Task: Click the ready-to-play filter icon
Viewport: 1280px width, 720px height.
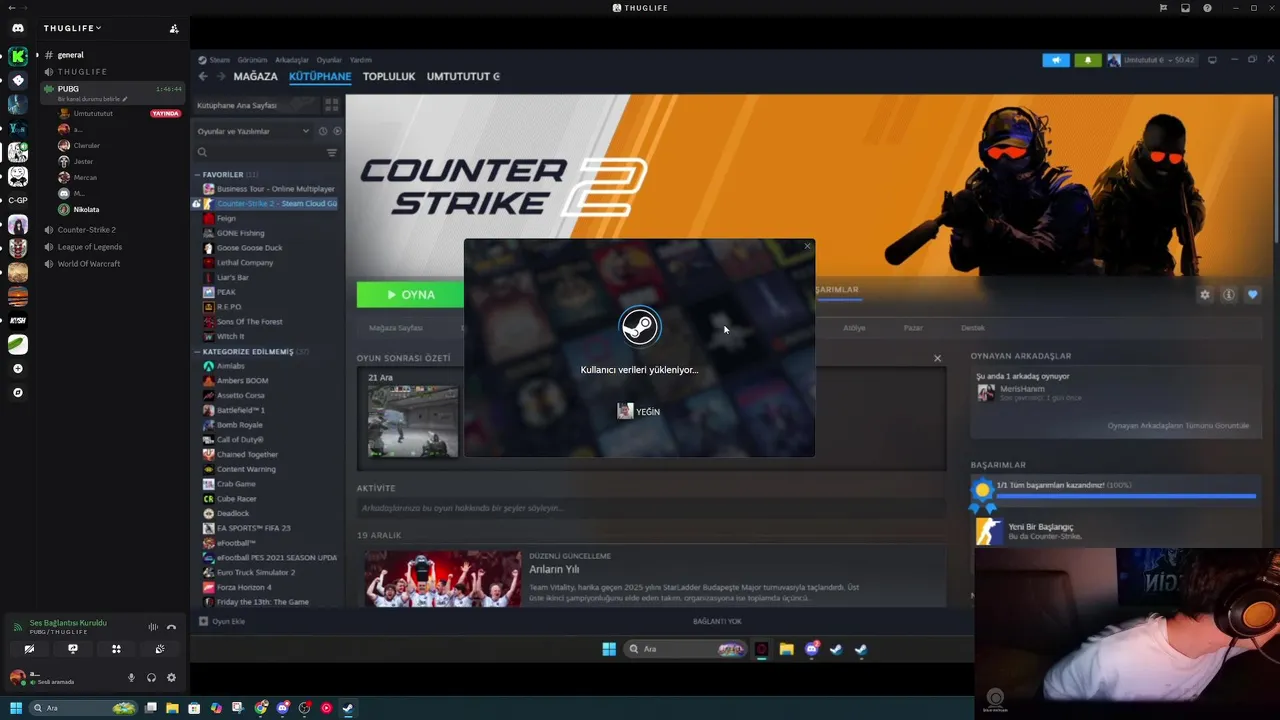Action: coord(337,131)
